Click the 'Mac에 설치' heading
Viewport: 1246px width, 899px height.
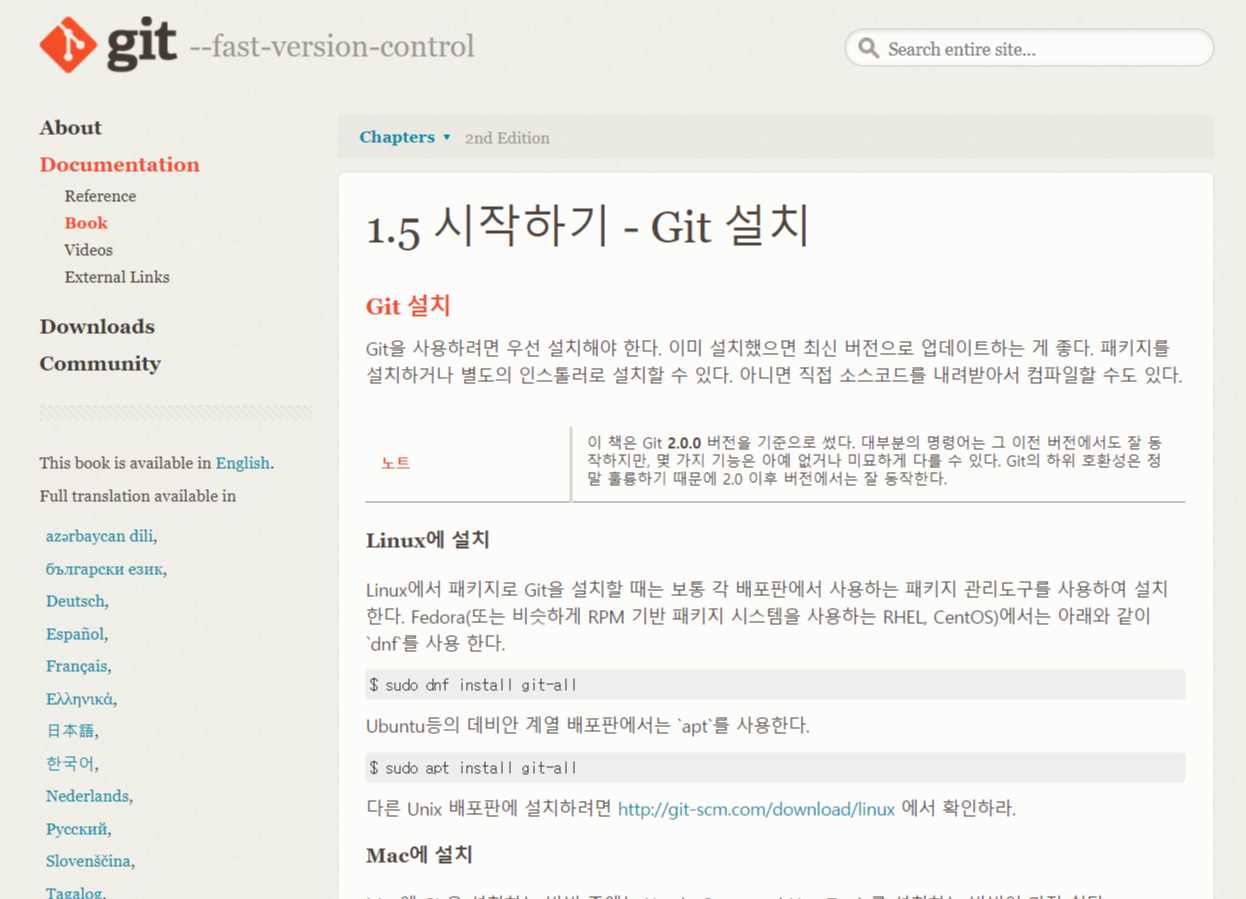tap(419, 855)
